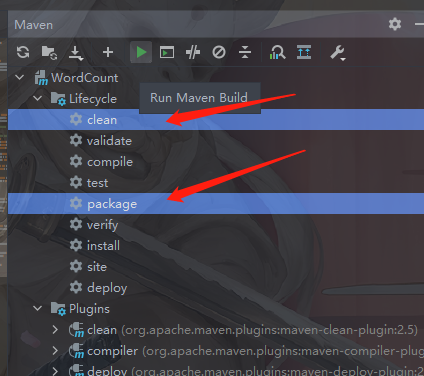Open Maven panel gear options
Viewport: 424px width, 376px height.
click(x=395, y=24)
